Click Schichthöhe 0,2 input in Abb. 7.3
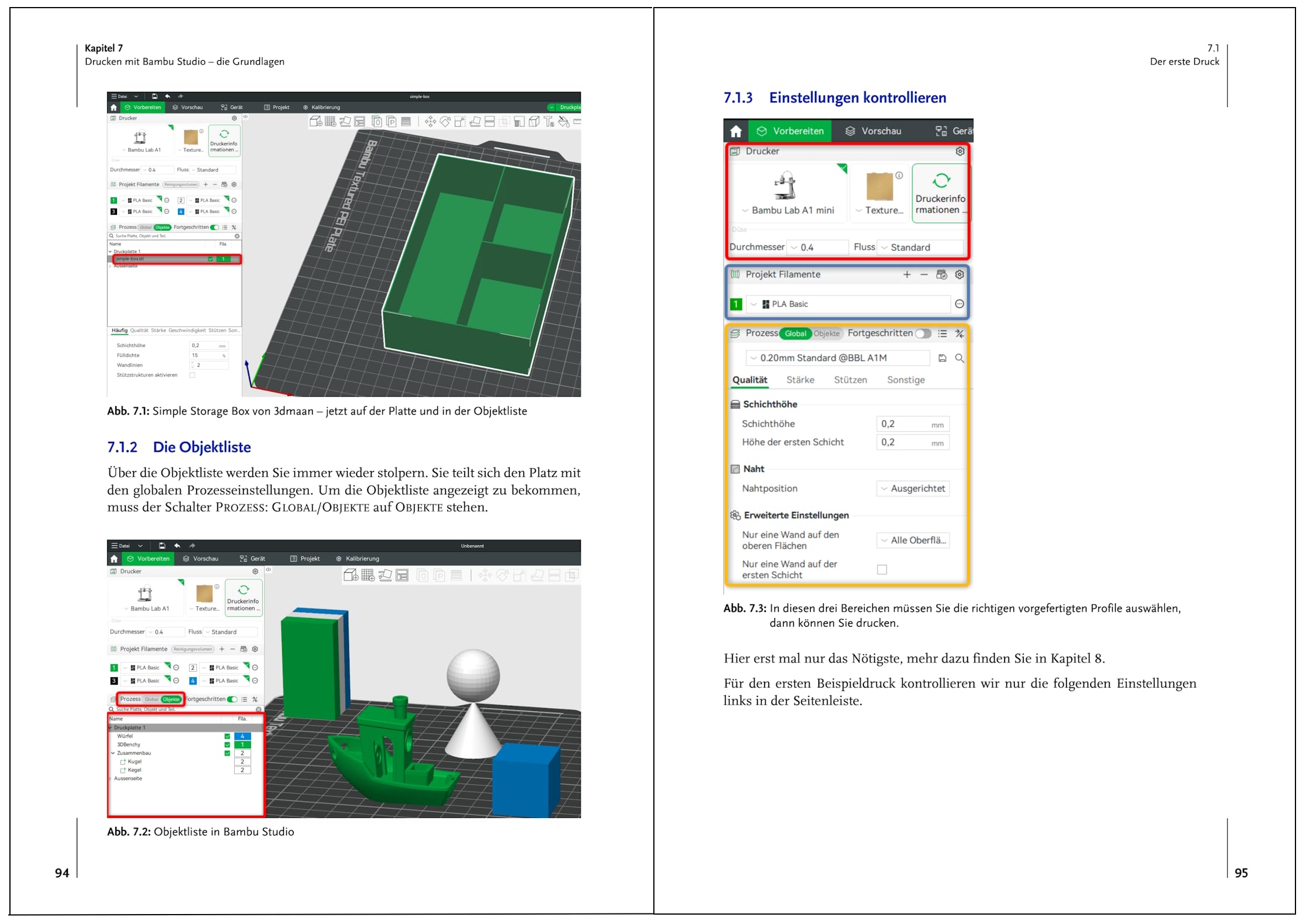Screen dimensions: 1306x924 (x=913, y=424)
